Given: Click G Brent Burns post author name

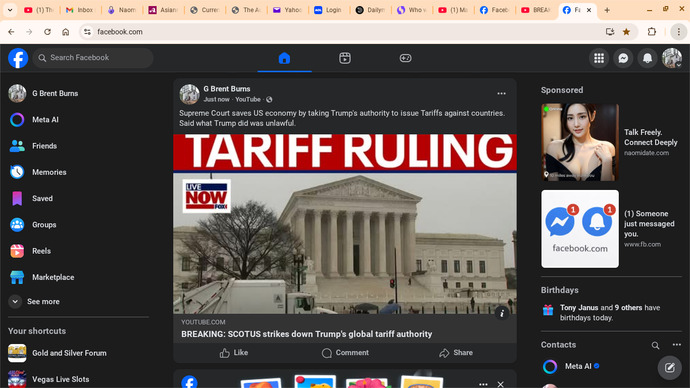Looking at the screenshot, I should click(227, 89).
